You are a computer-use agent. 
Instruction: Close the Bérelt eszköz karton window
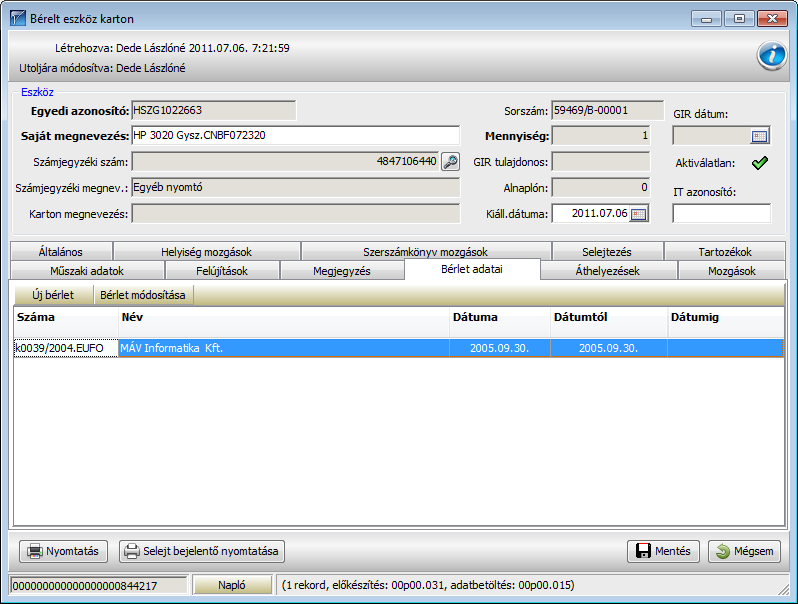[x=773, y=19]
